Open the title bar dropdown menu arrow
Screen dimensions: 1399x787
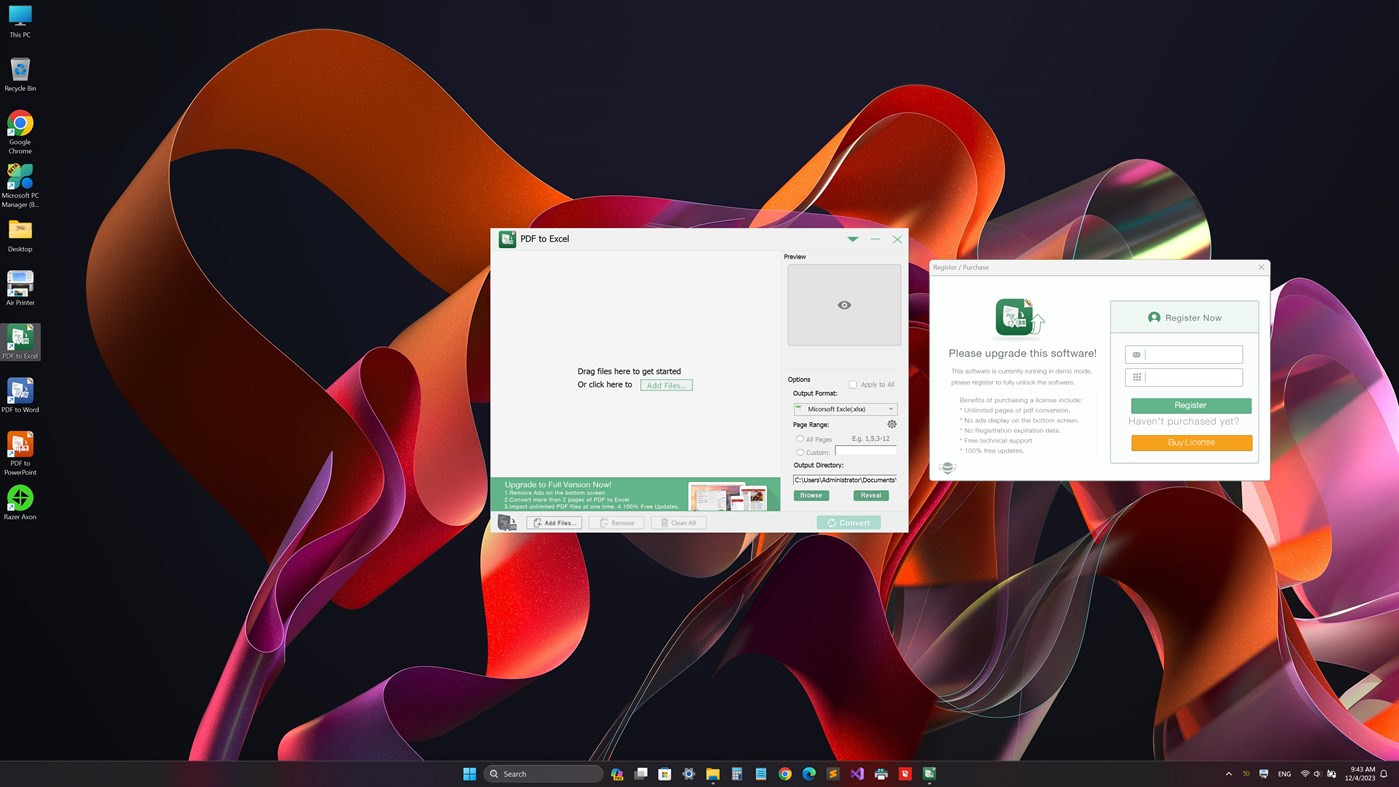pyautogui.click(x=853, y=240)
